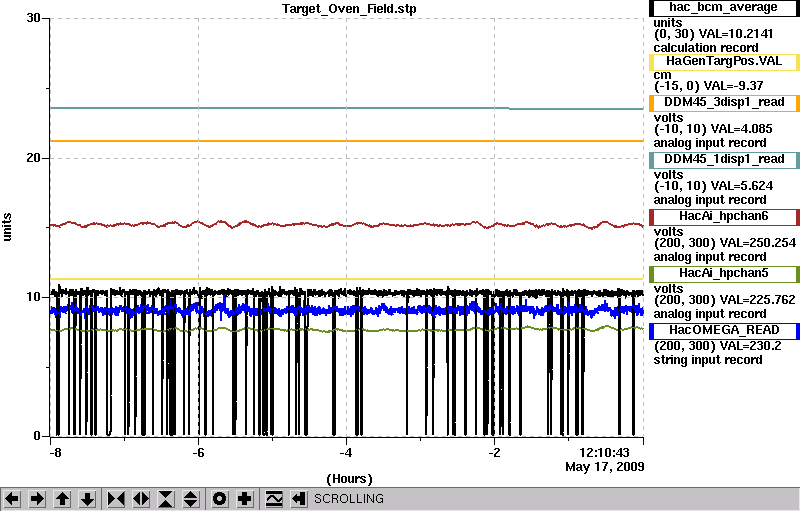Select the DDM45_3disp1_read curve legend
This screenshot has height=511, width=800.
(x=724, y=103)
